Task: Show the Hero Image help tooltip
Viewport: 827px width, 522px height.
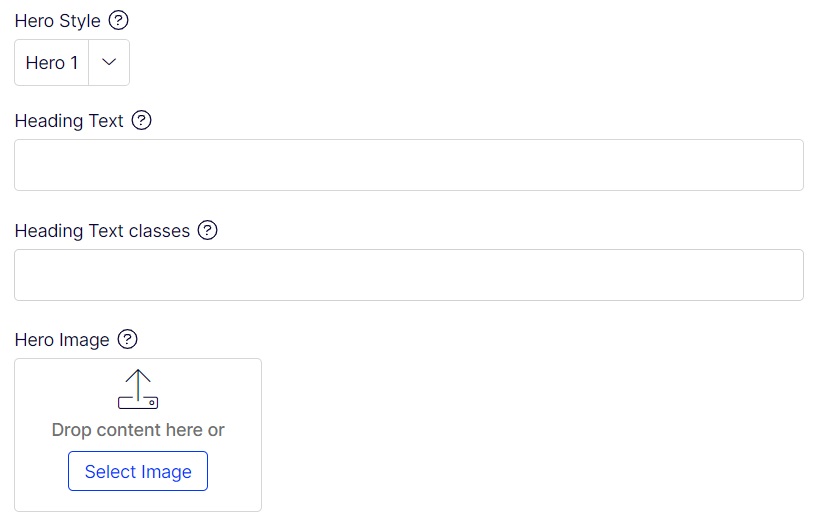Action: 127,340
